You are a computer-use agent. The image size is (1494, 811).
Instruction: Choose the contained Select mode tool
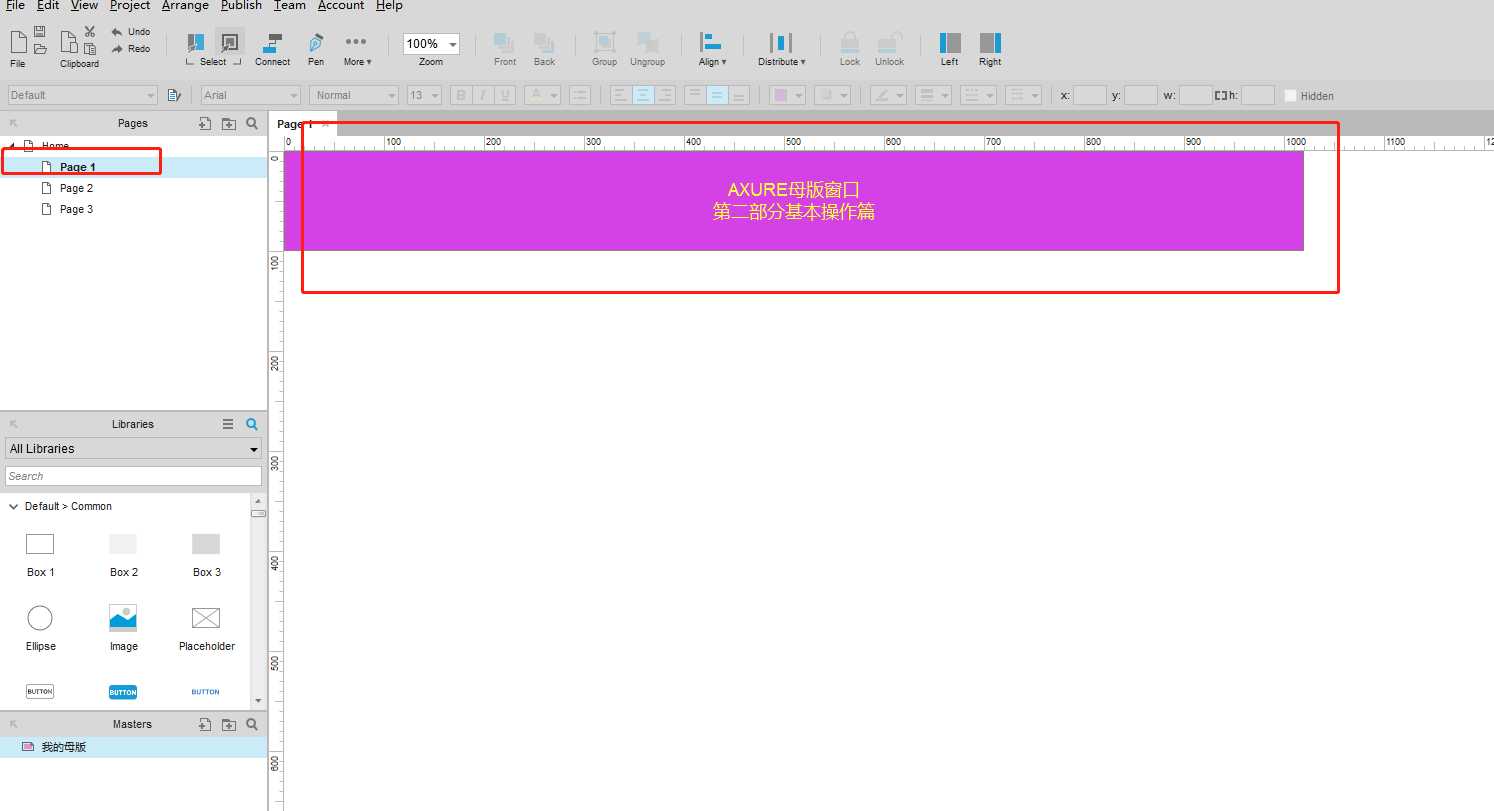pyautogui.click(x=230, y=43)
